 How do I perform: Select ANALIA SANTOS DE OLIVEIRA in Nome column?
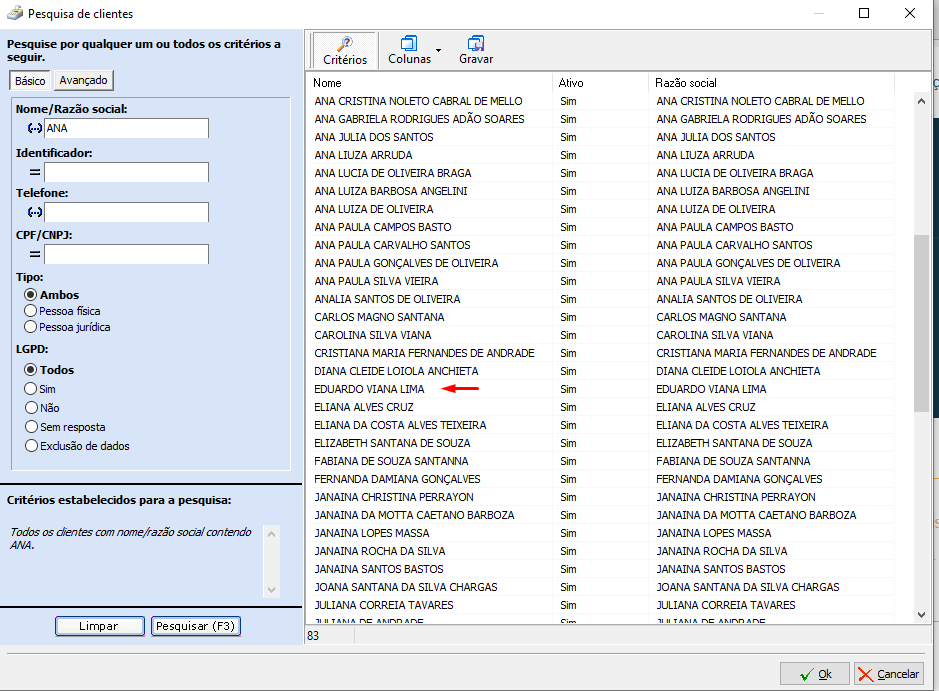(x=387, y=299)
